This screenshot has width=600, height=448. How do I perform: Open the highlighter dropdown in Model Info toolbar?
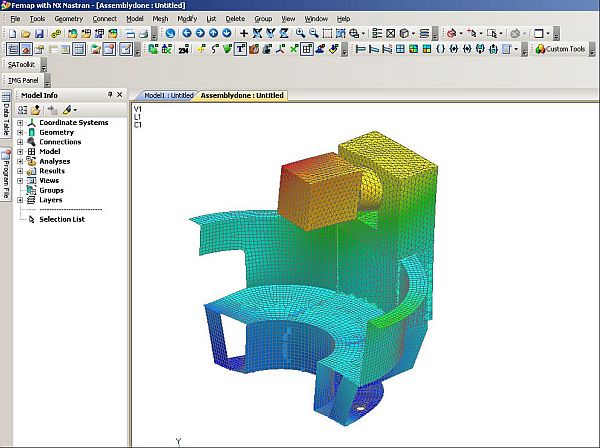(x=75, y=110)
